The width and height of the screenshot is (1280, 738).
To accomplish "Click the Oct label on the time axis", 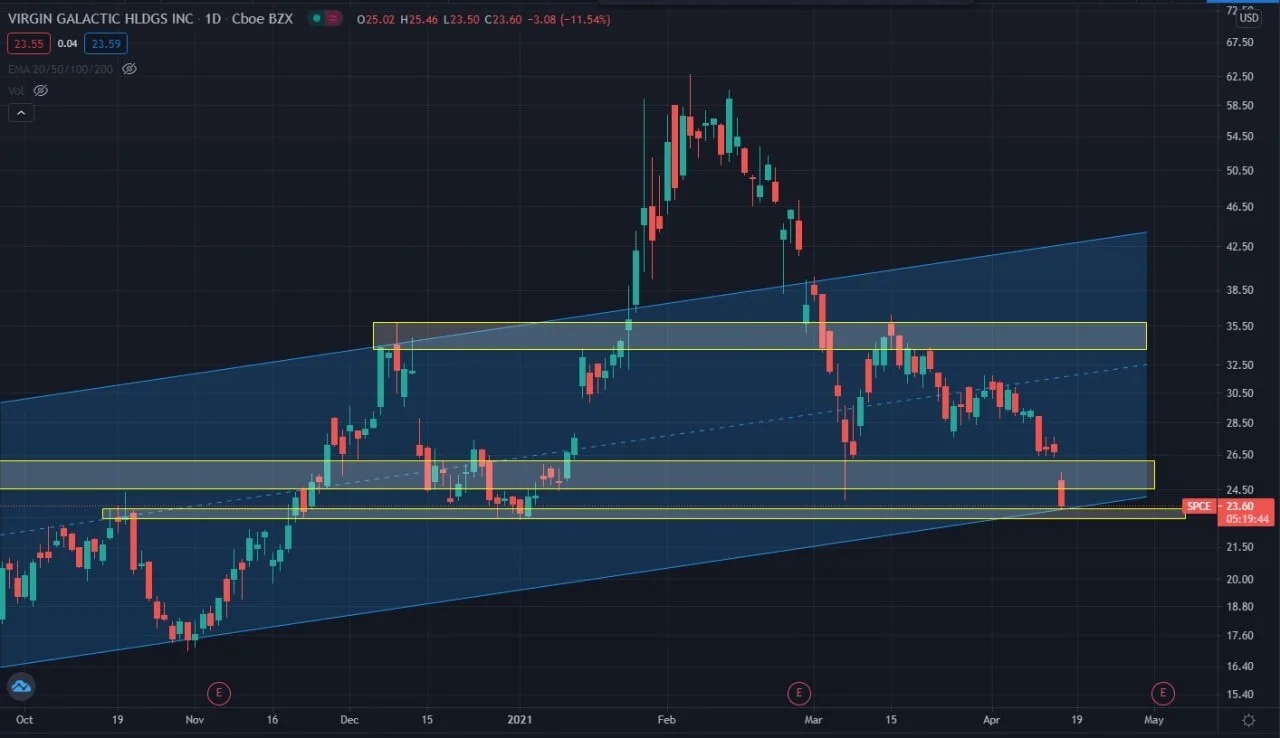I will point(24,719).
